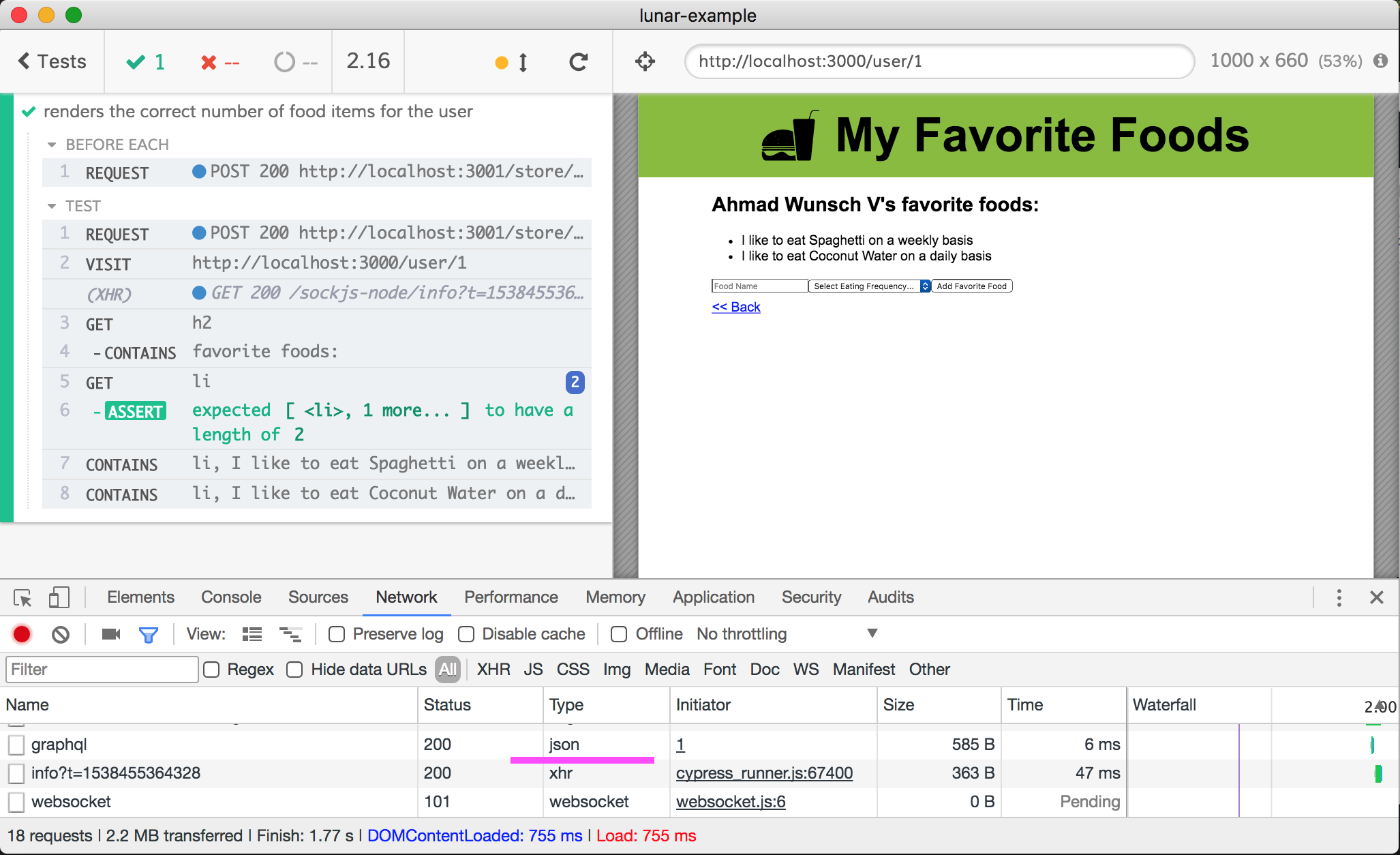Select the CONTAINS Spaghetti command row
1400x855 pixels.
point(317,464)
